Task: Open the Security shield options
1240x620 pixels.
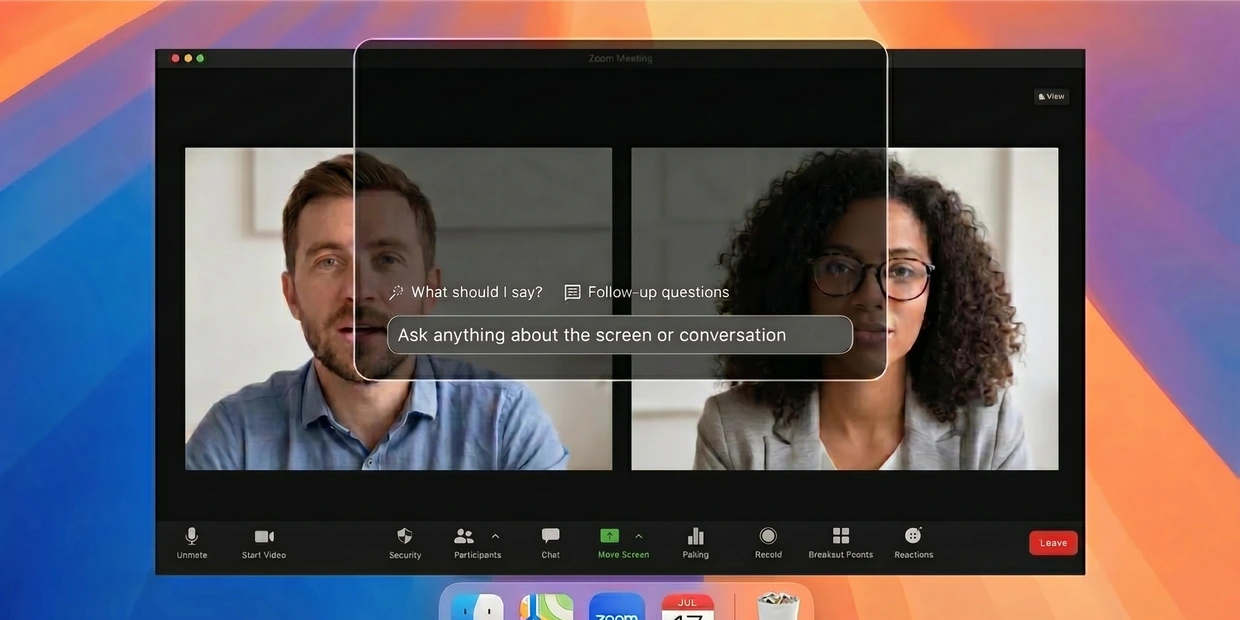Action: [405, 543]
